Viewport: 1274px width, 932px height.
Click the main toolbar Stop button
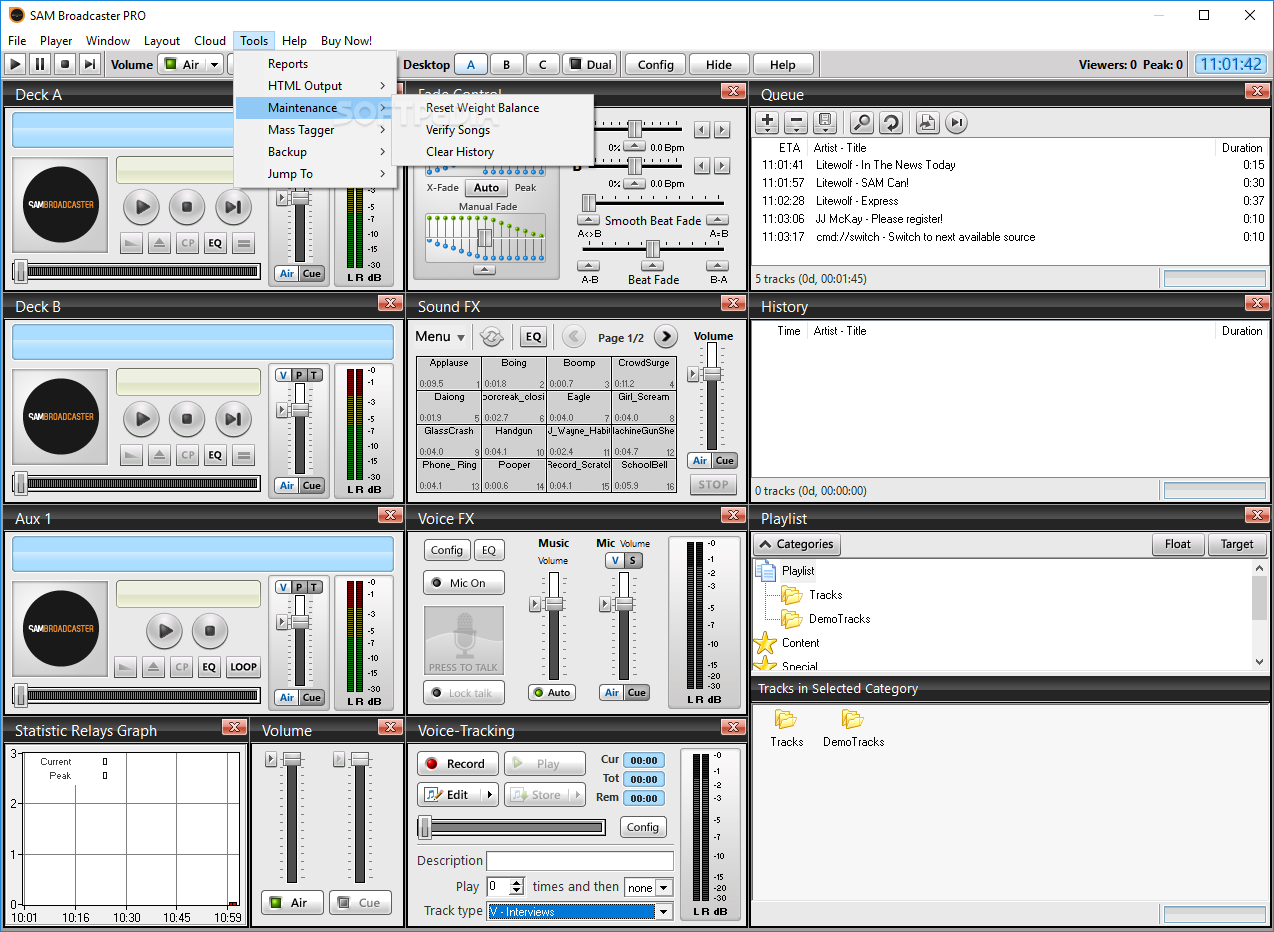(65, 64)
